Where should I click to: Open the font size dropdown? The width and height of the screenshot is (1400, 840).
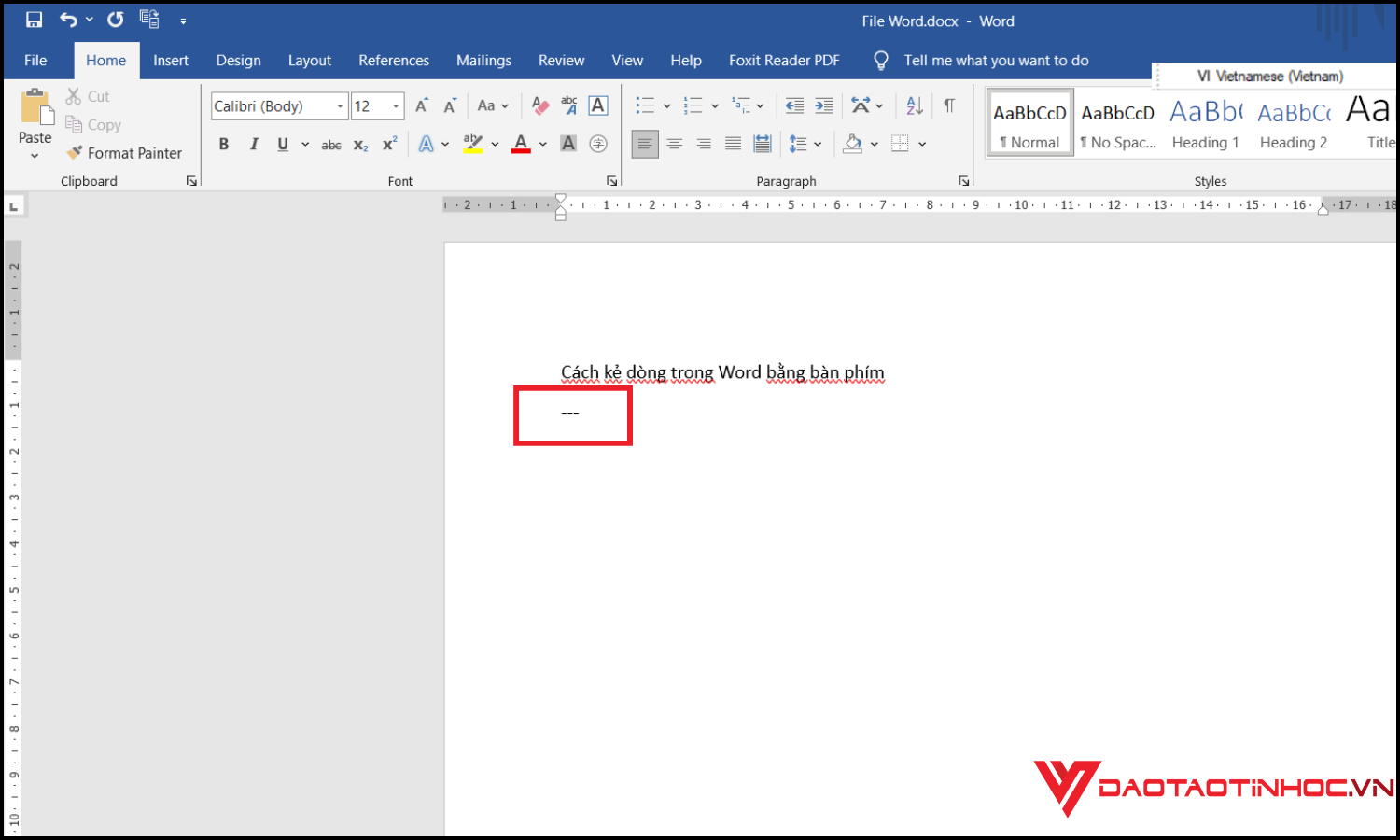(x=396, y=106)
